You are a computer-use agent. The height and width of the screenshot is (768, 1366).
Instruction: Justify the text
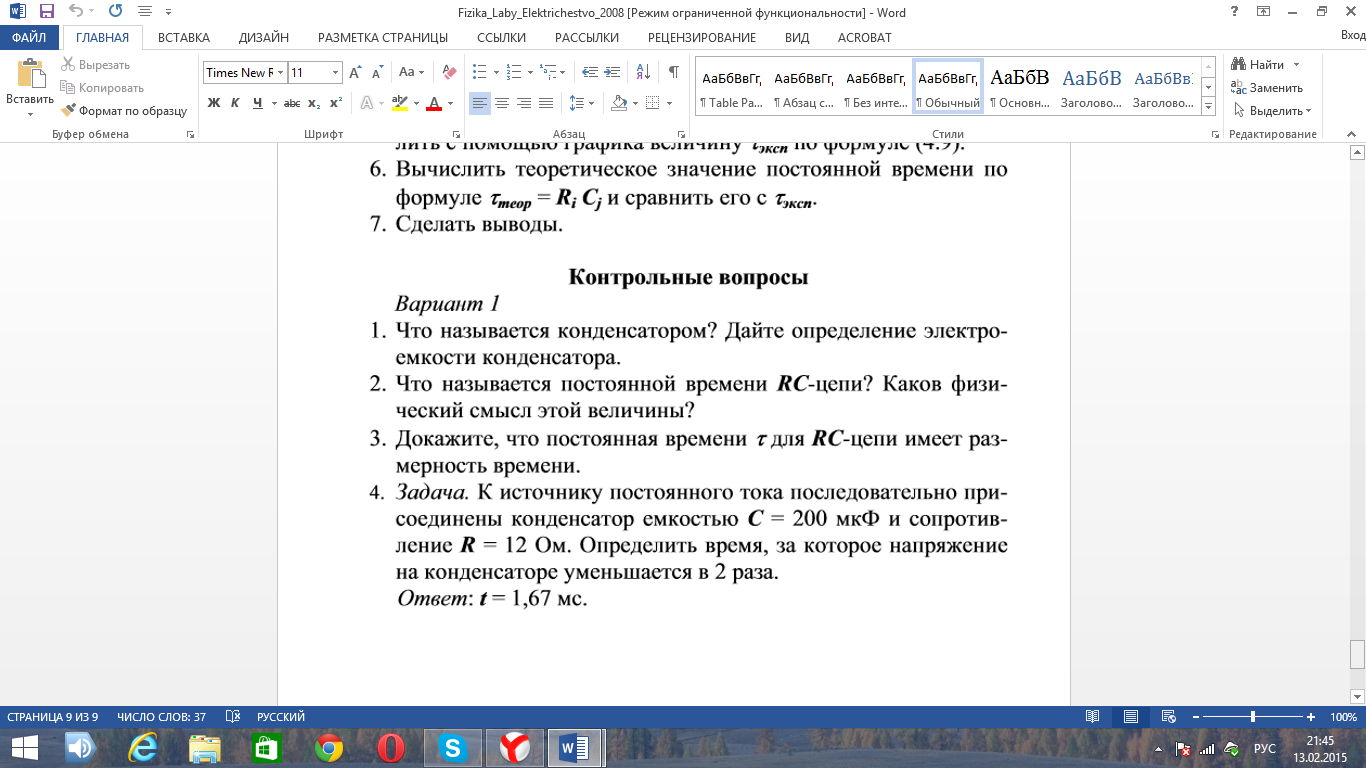coord(546,103)
